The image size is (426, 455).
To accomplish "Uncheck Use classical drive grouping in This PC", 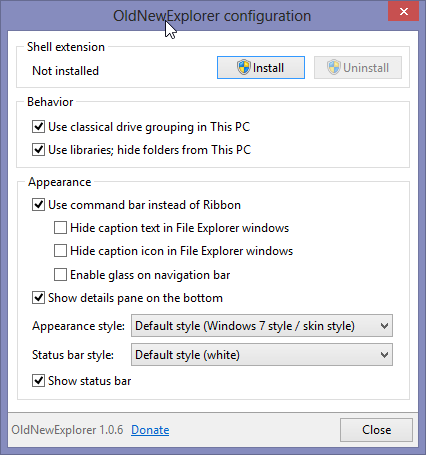I will (39, 127).
